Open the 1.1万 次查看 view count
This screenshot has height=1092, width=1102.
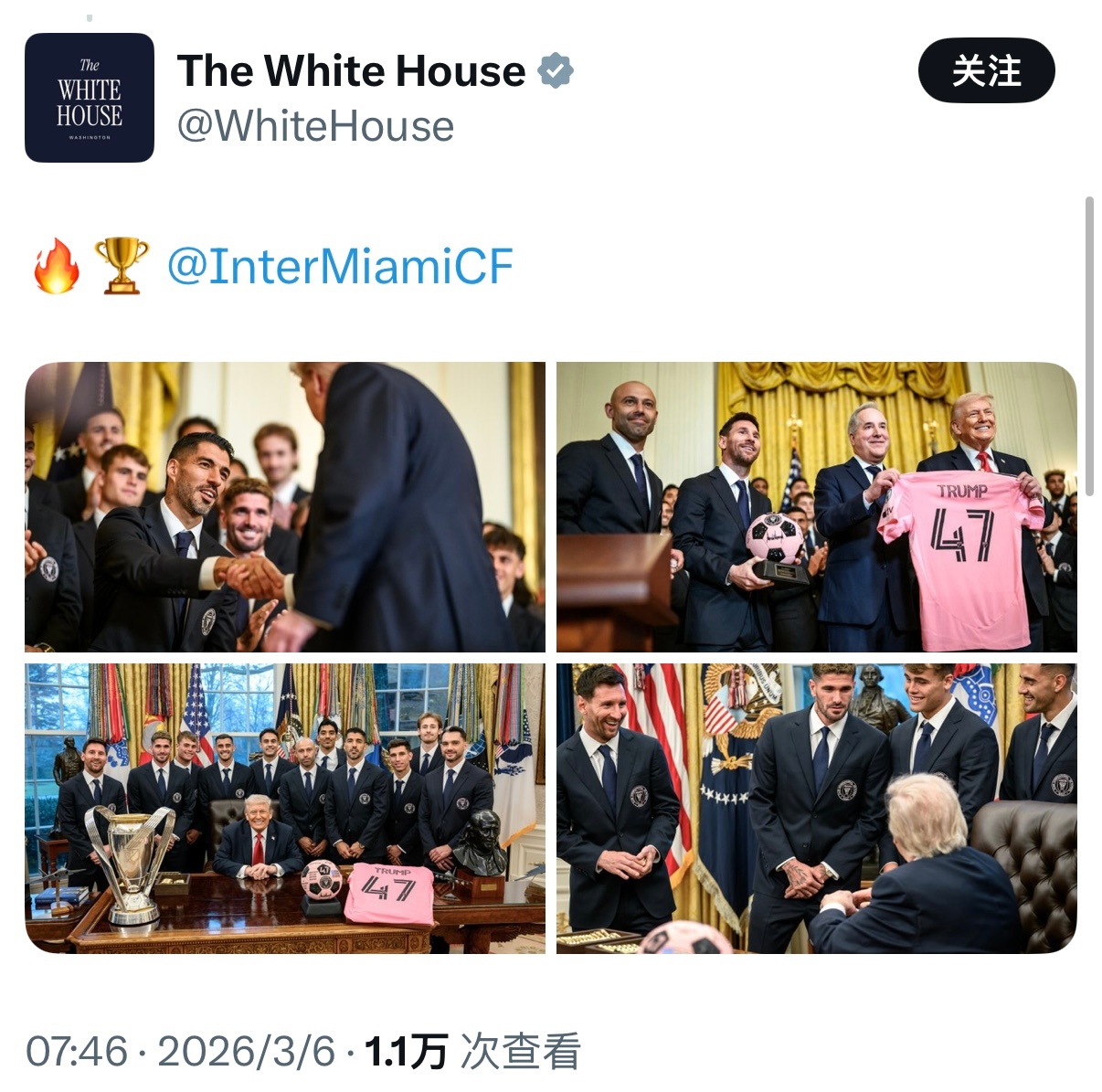472,1052
